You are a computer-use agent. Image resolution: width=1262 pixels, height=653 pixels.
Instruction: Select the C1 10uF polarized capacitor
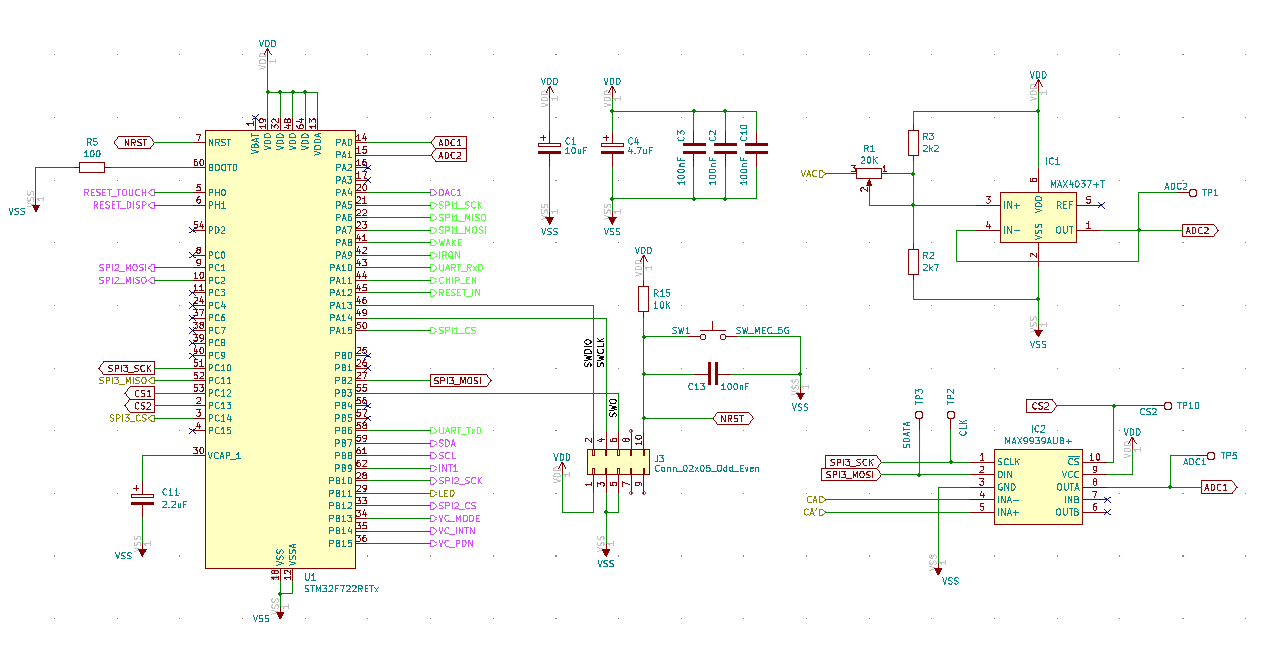[549, 146]
